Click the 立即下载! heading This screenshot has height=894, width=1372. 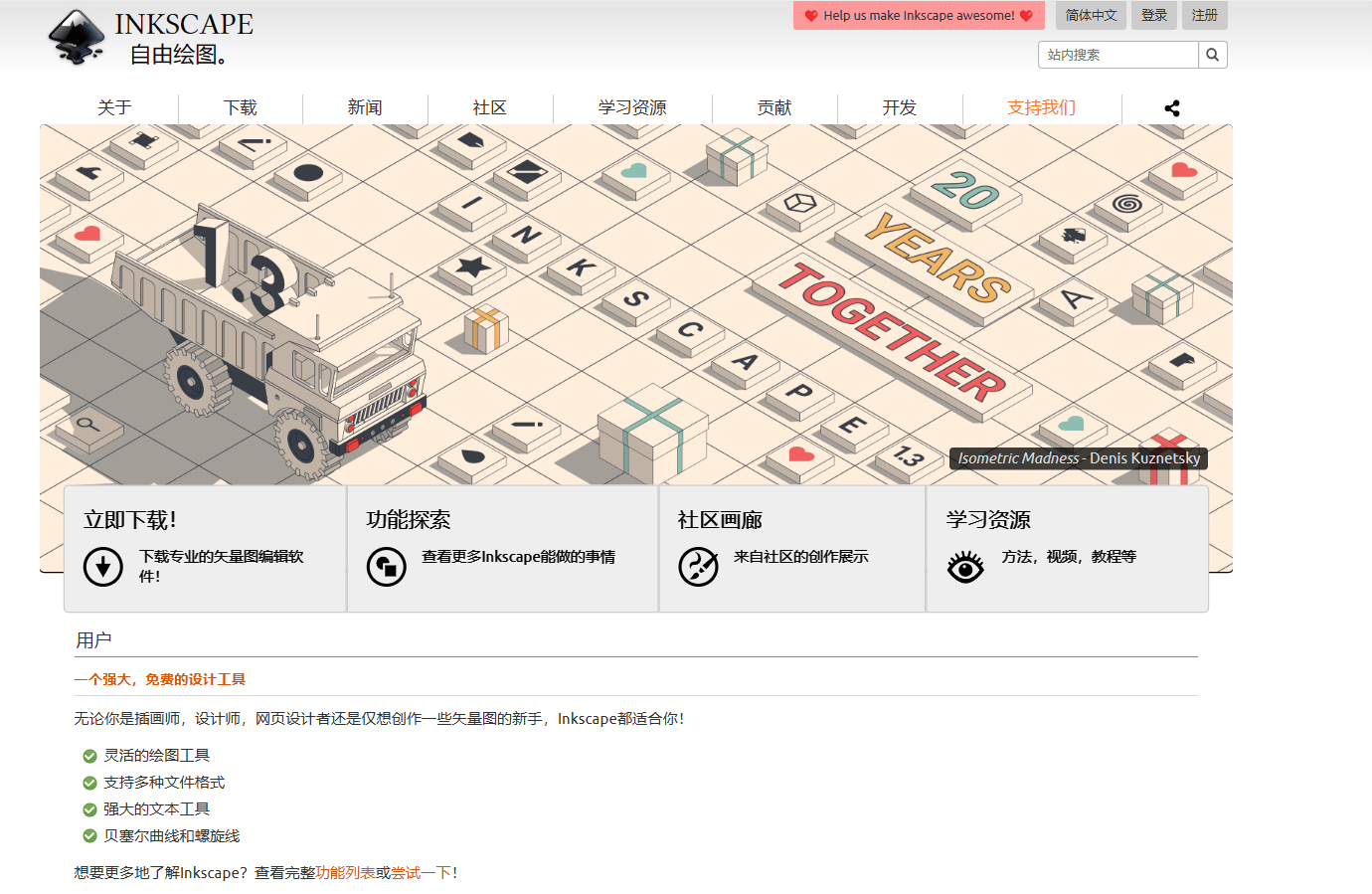pos(130,520)
